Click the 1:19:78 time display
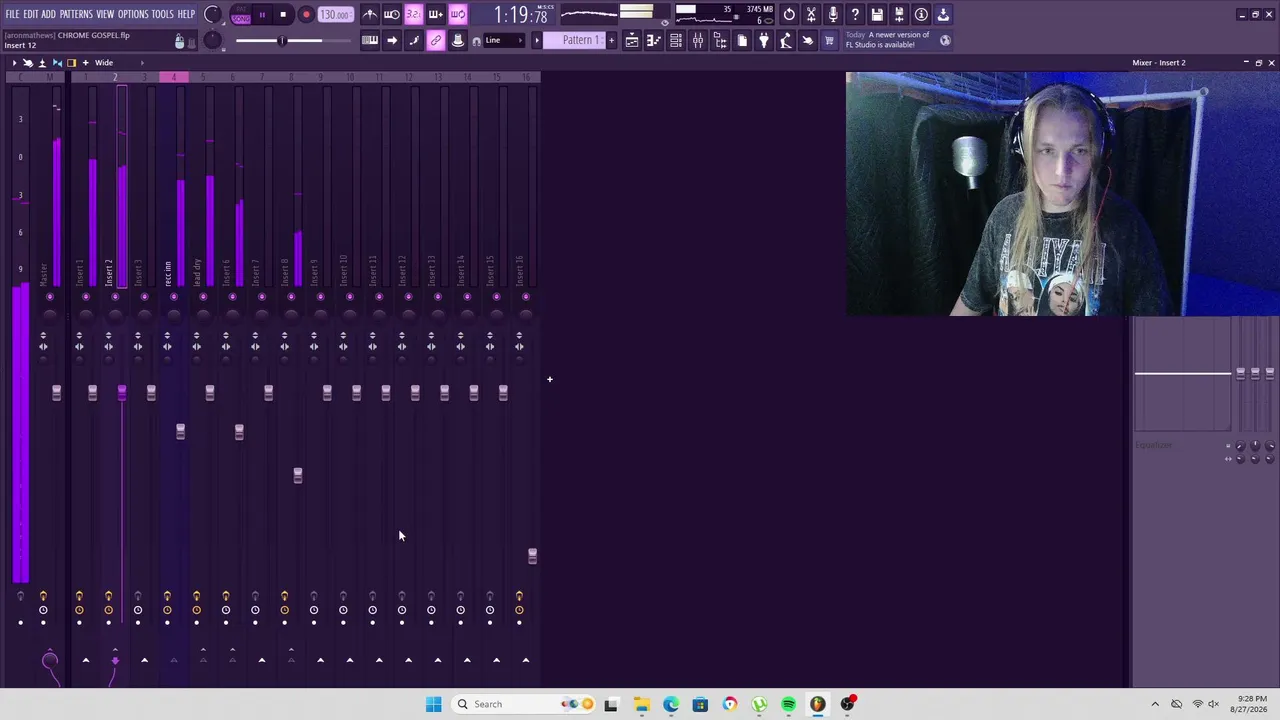Screen dimensions: 1280x720 (521, 15)
